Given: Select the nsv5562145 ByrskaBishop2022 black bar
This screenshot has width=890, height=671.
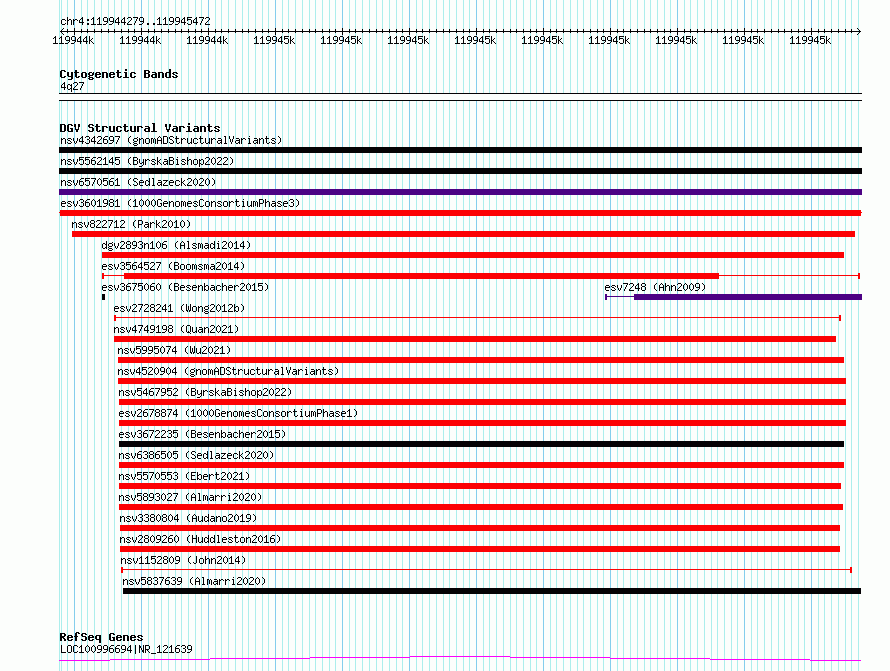Looking at the screenshot, I should (x=460, y=171).
